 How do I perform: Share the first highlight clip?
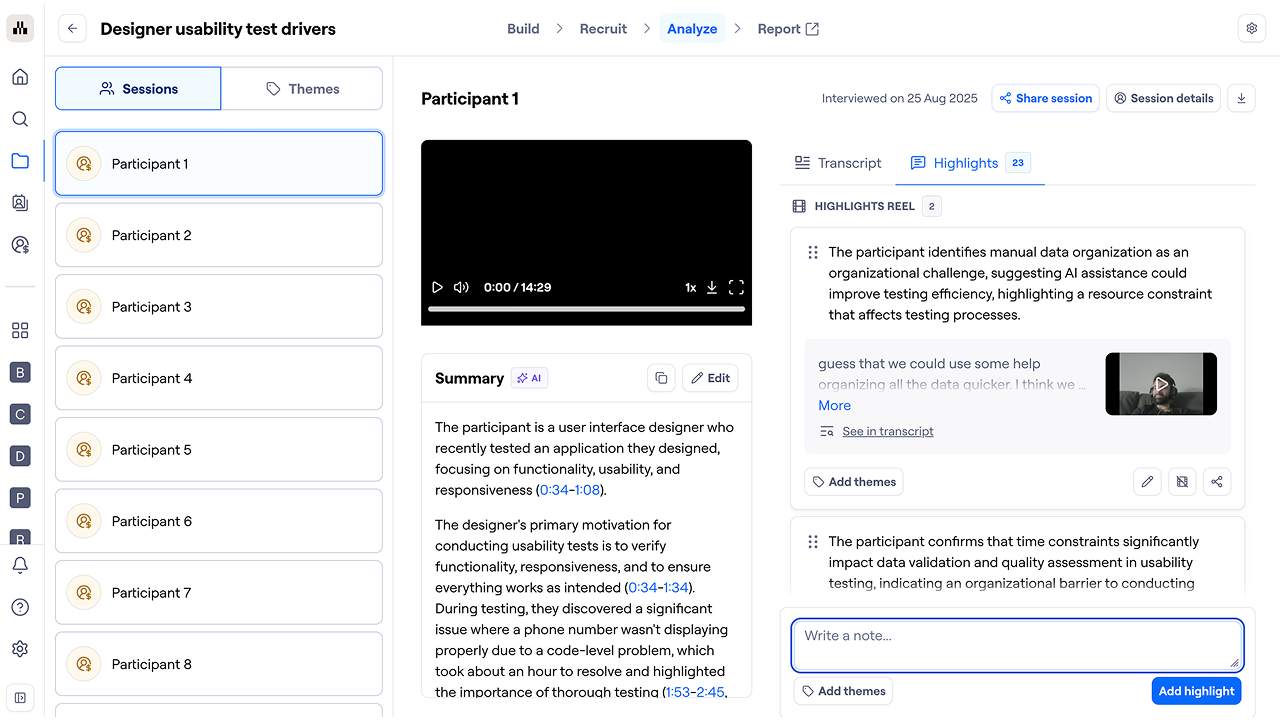tap(1217, 482)
